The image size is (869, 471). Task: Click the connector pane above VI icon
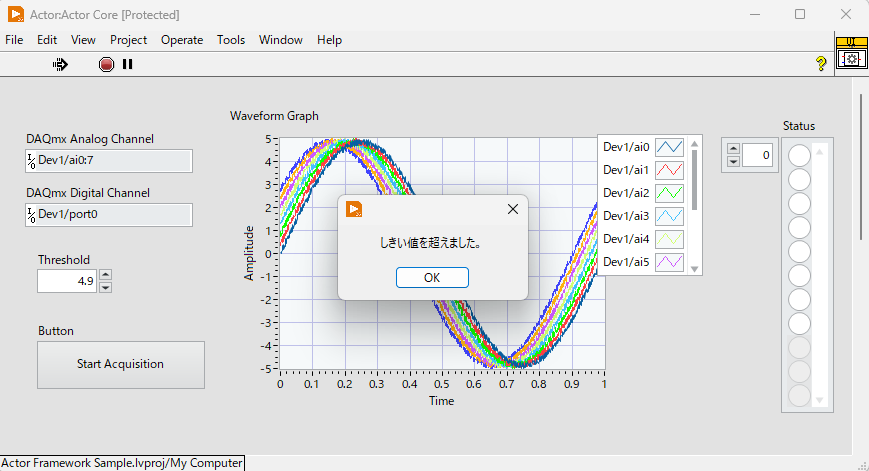tap(851, 42)
